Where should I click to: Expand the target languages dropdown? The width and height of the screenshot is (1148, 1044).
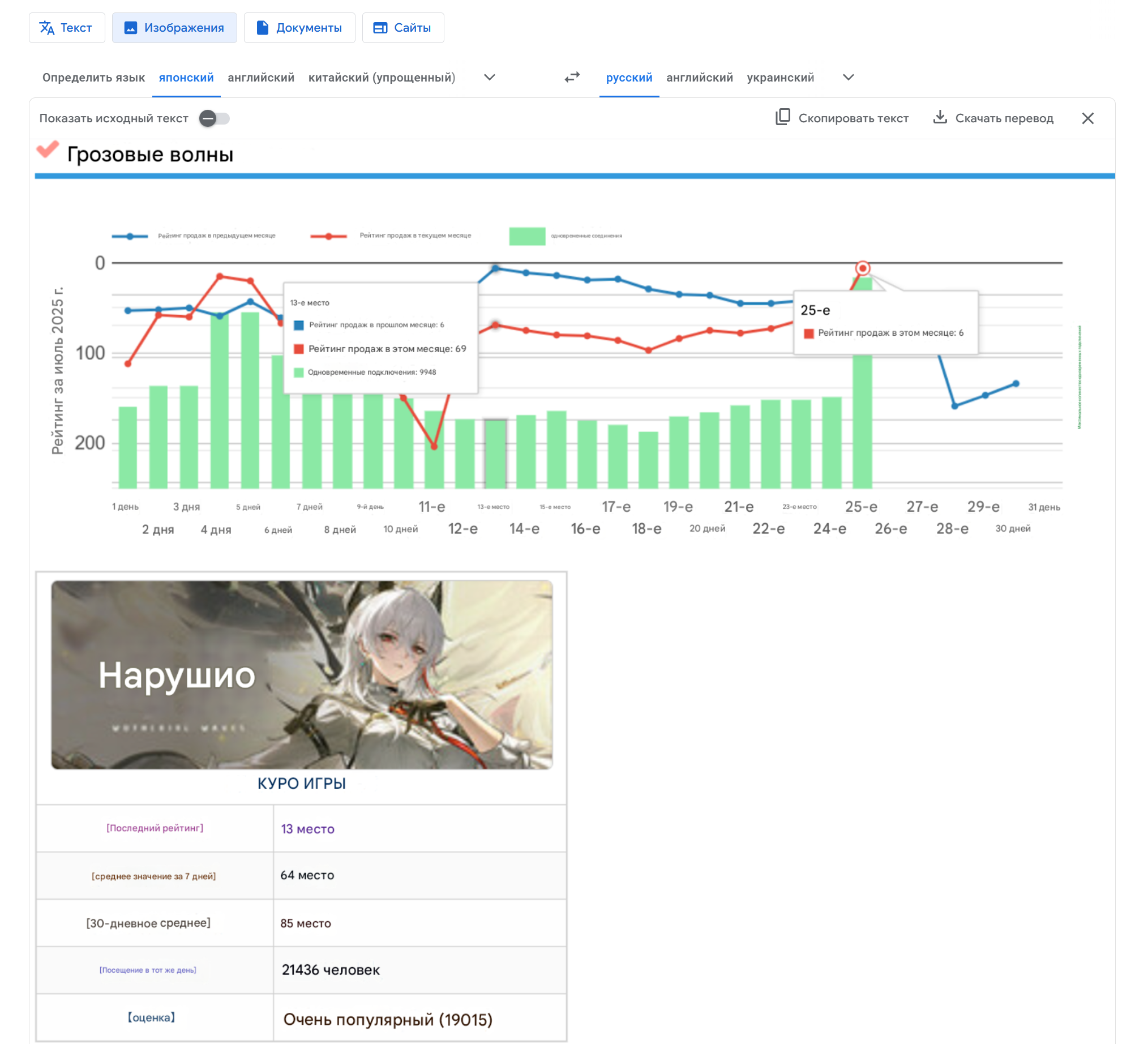click(x=848, y=77)
